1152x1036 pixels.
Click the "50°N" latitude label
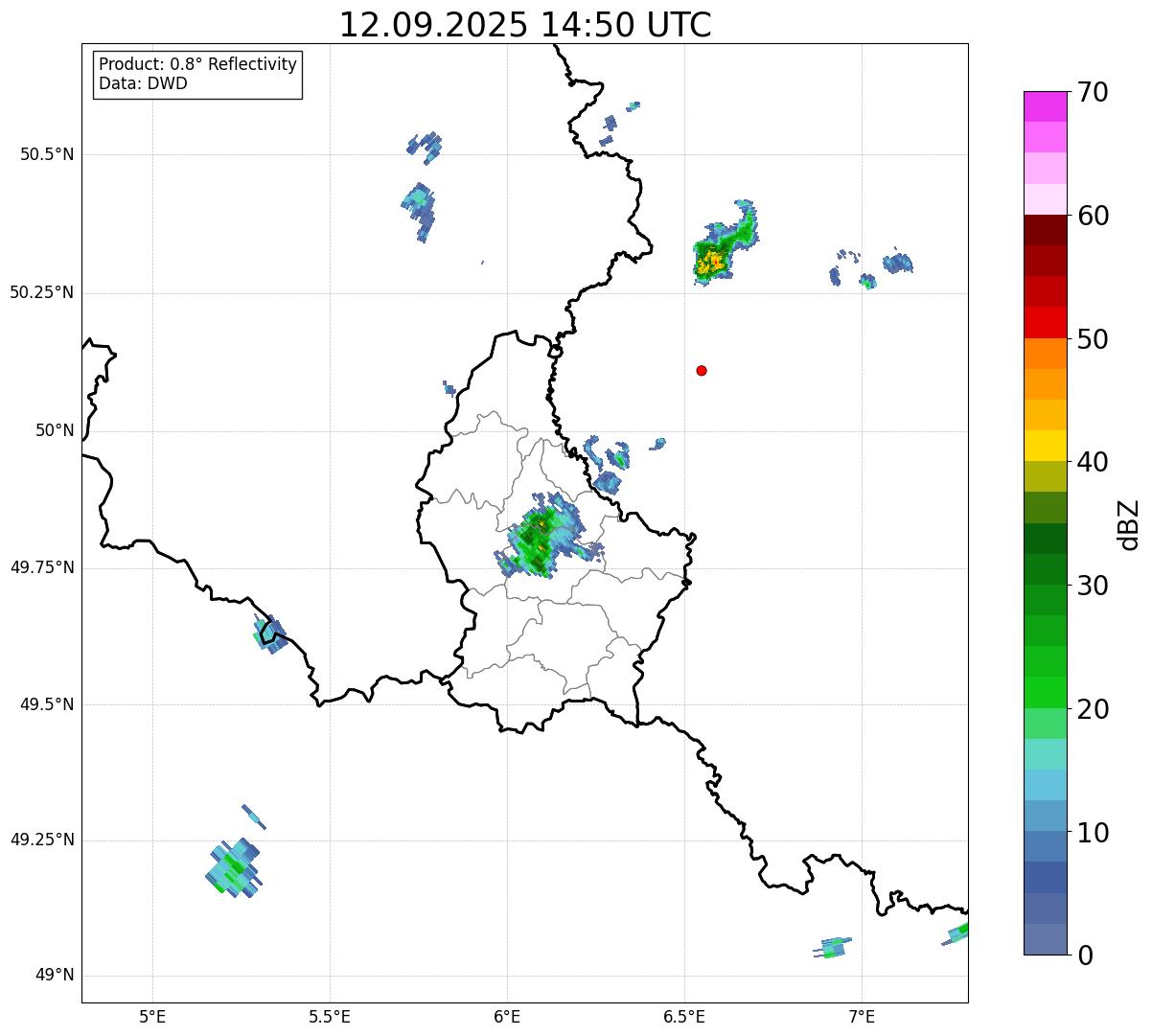55,430
